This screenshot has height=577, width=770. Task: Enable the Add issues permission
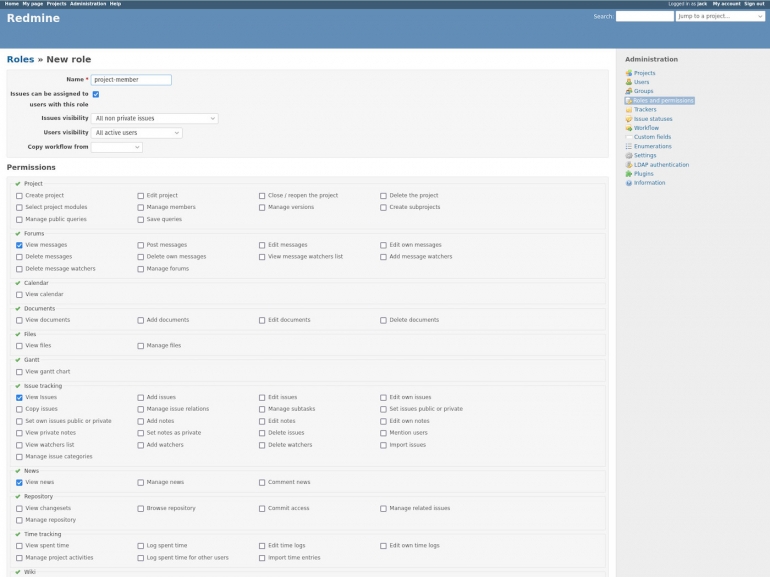pyautogui.click(x=140, y=398)
